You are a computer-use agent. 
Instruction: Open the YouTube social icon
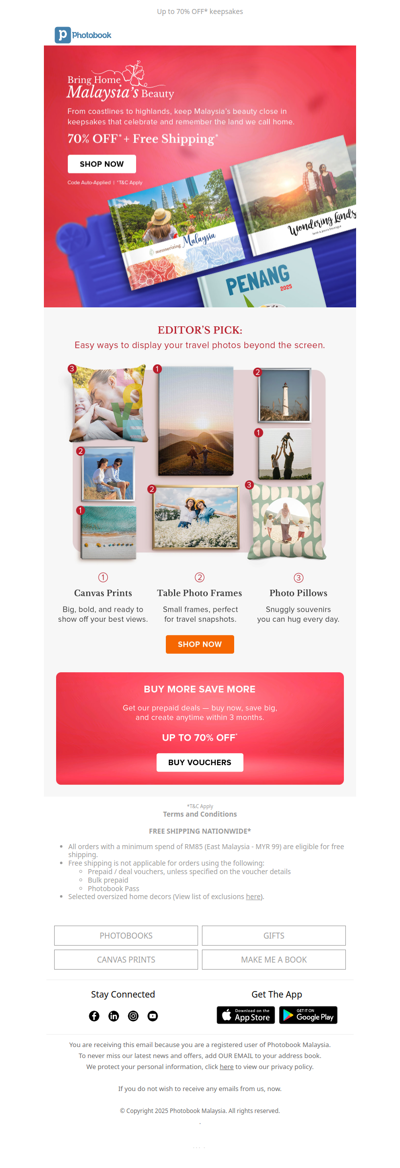tap(153, 1015)
